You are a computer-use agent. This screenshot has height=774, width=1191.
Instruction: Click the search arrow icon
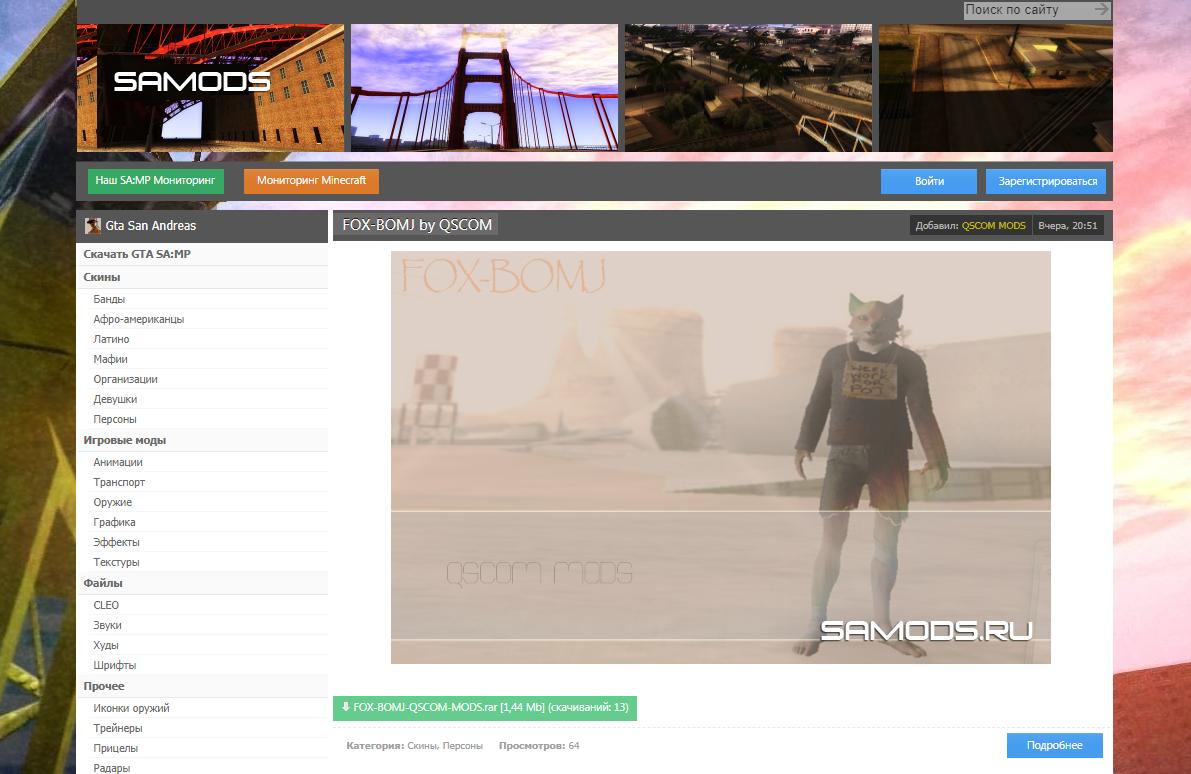(1101, 10)
